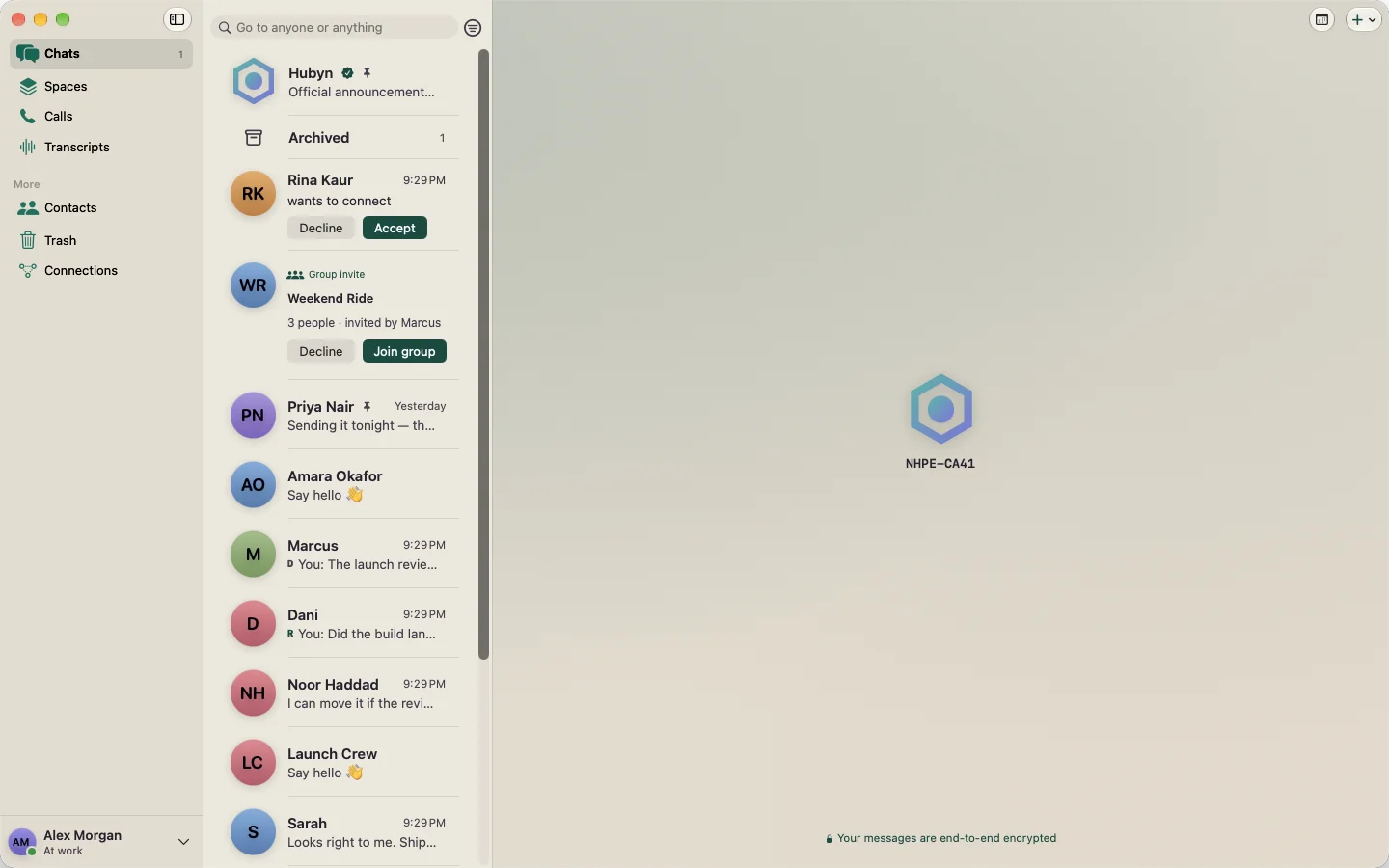Click the pin icon next to Hubyn
Viewport: 1389px width, 868px height.
click(367, 72)
